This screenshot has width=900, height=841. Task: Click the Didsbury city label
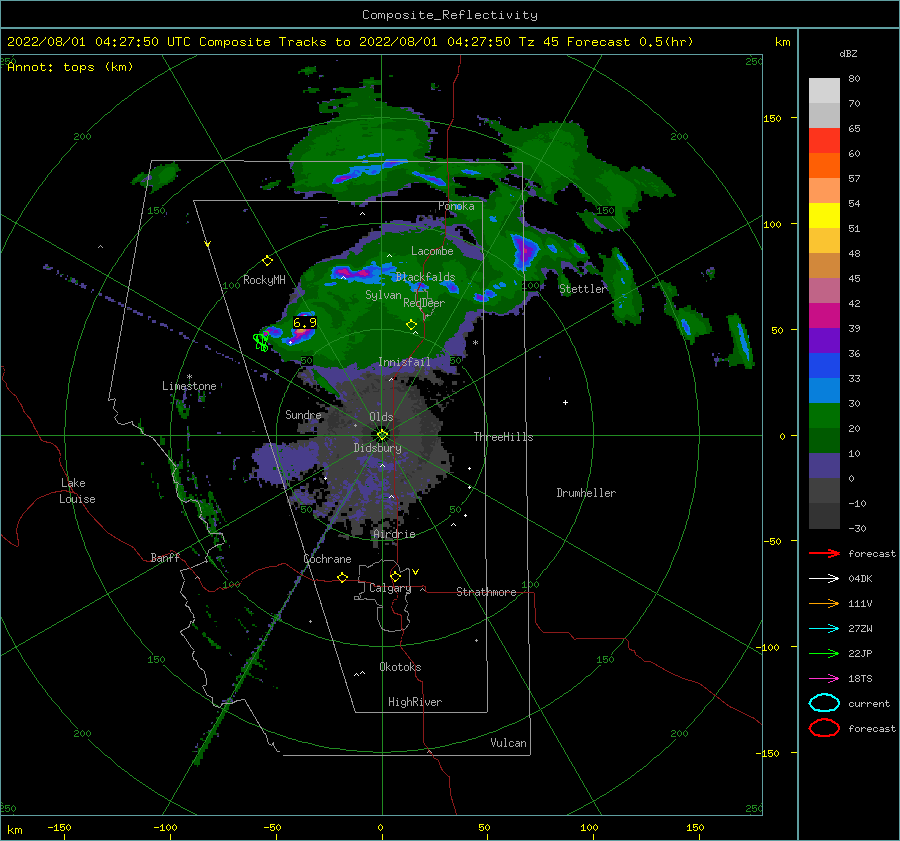tap(377, 448)
